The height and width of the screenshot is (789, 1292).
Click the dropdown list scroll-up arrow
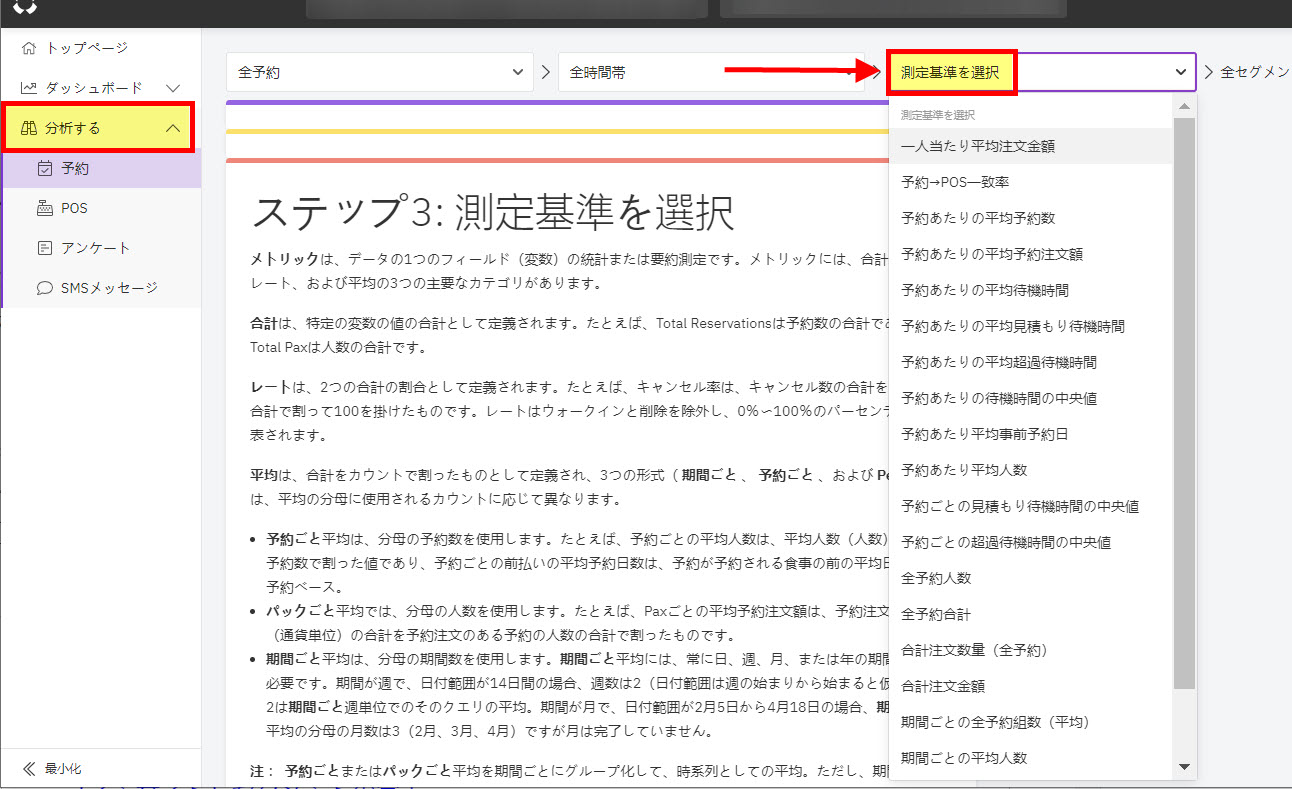click(1184, 106)
